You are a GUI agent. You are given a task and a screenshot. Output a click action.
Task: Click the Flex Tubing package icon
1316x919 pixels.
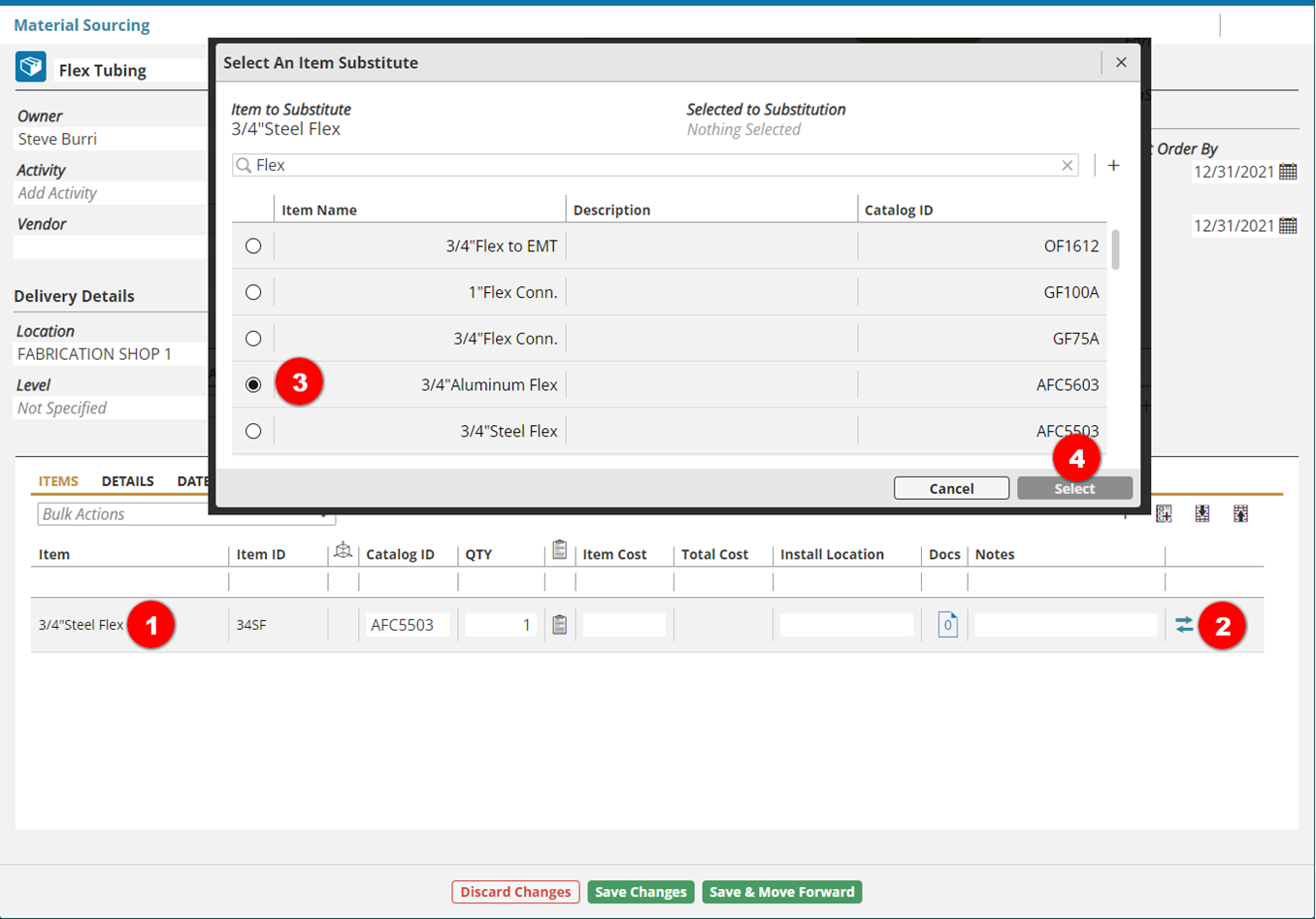tap(31, 68)
